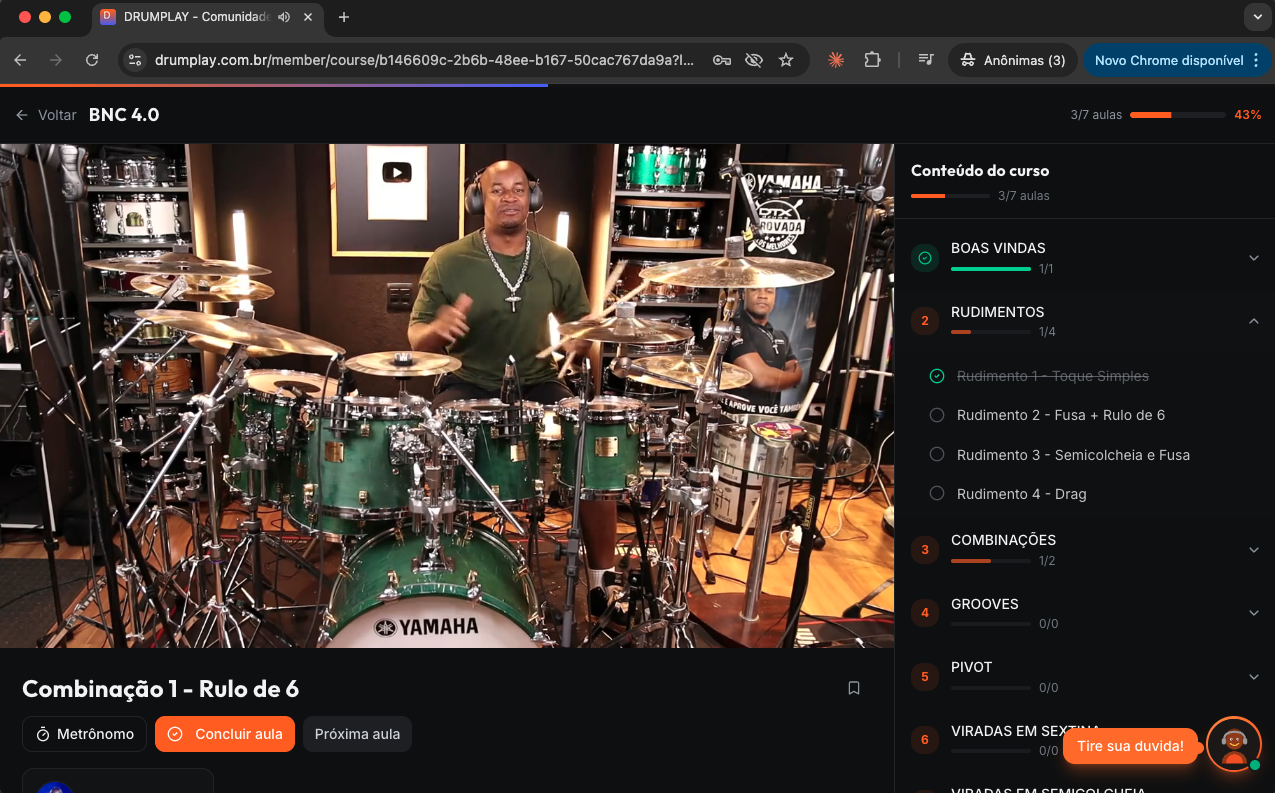The height and width of the screenshot is (793, 1275).
Task: Click the RUDIMENTOS section title
Action: point(997,312)
